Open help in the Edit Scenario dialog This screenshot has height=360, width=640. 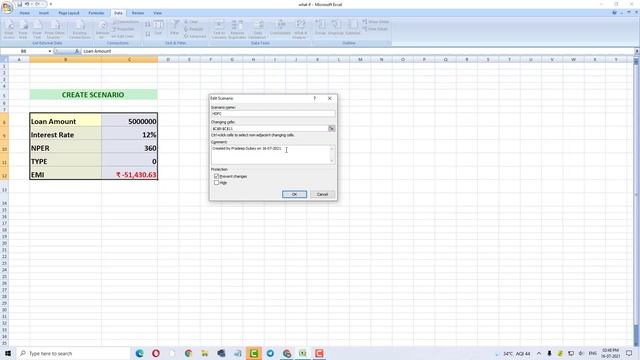315,98
